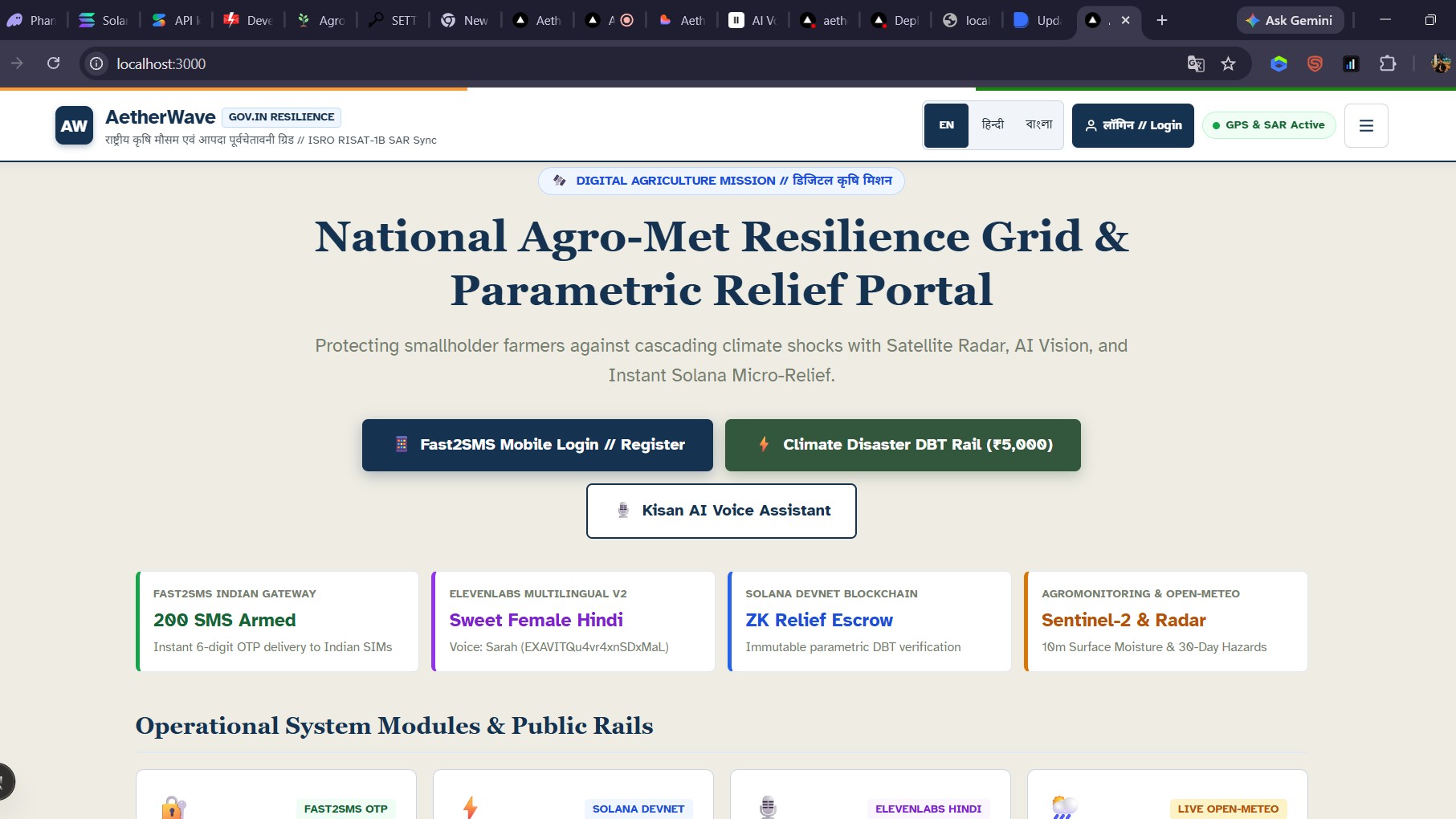Click the 200 SMS Armed stat card
Screen dimensions: 1456x819
278,621
